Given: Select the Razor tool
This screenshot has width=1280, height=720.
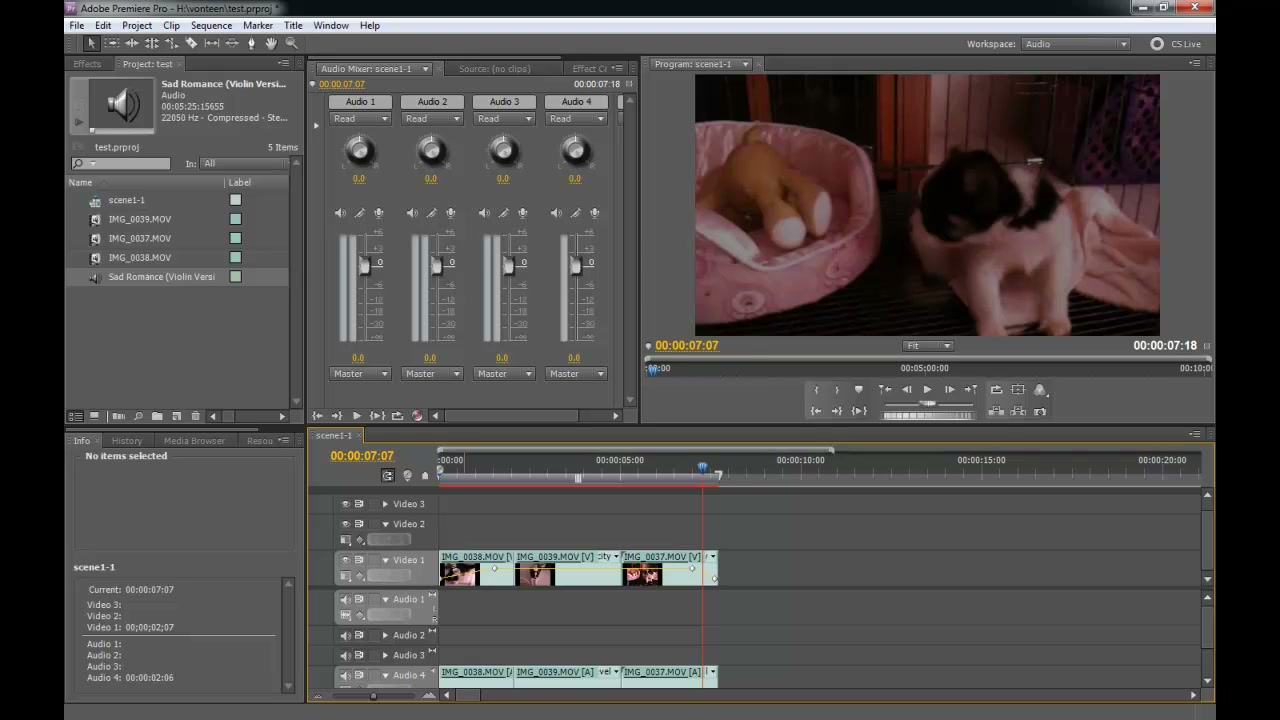Looking at the screenshot, I should (x=191, y=43).
